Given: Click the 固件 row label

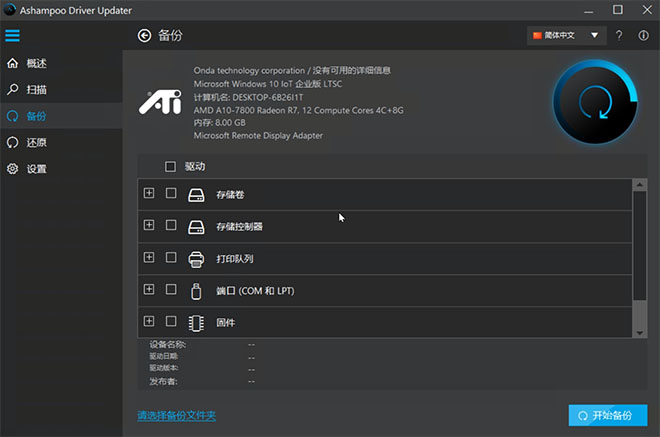Looking at the screenshot, I should click(225, 323).
